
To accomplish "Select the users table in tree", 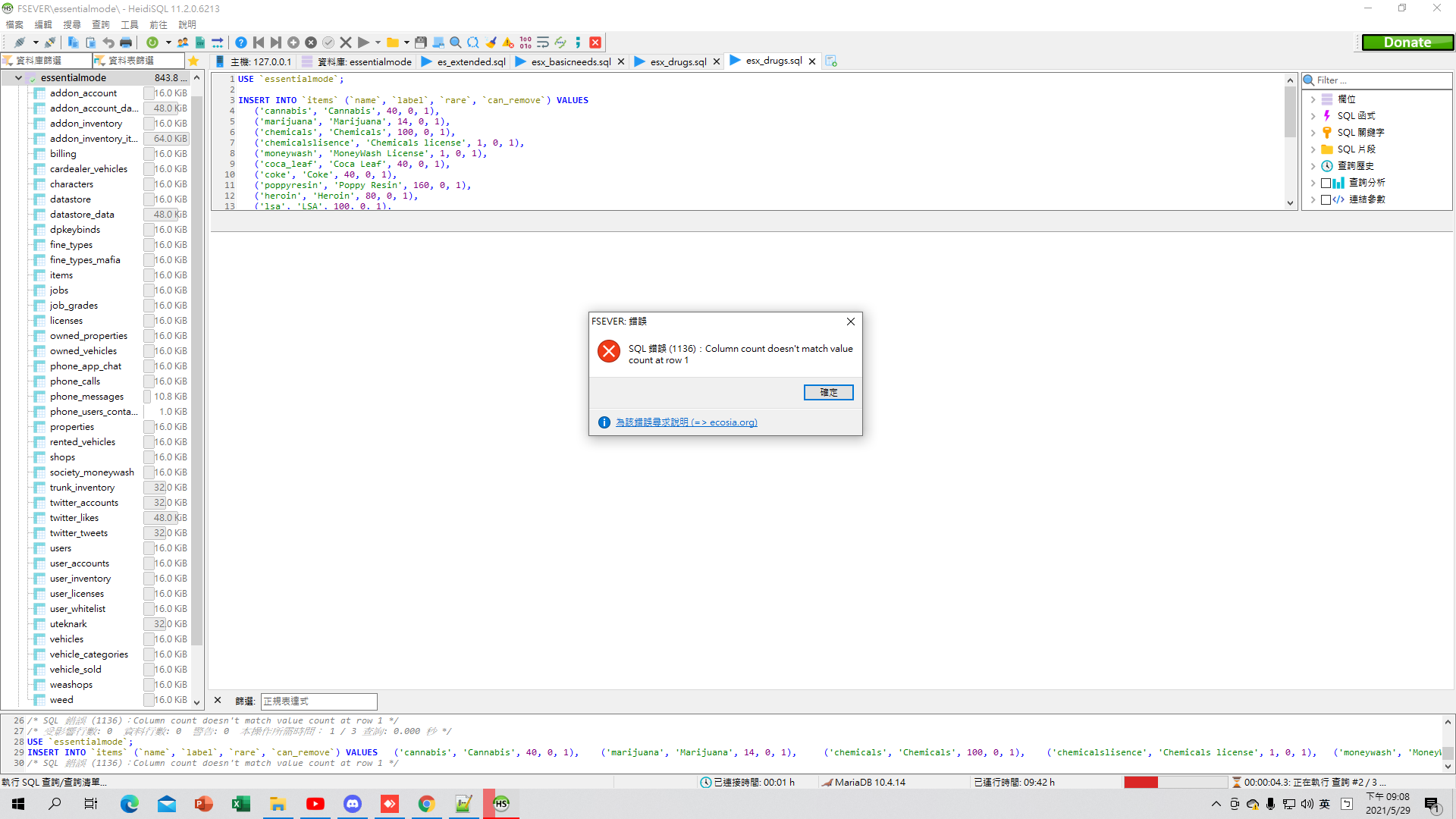I will click(x=61, y=548).
